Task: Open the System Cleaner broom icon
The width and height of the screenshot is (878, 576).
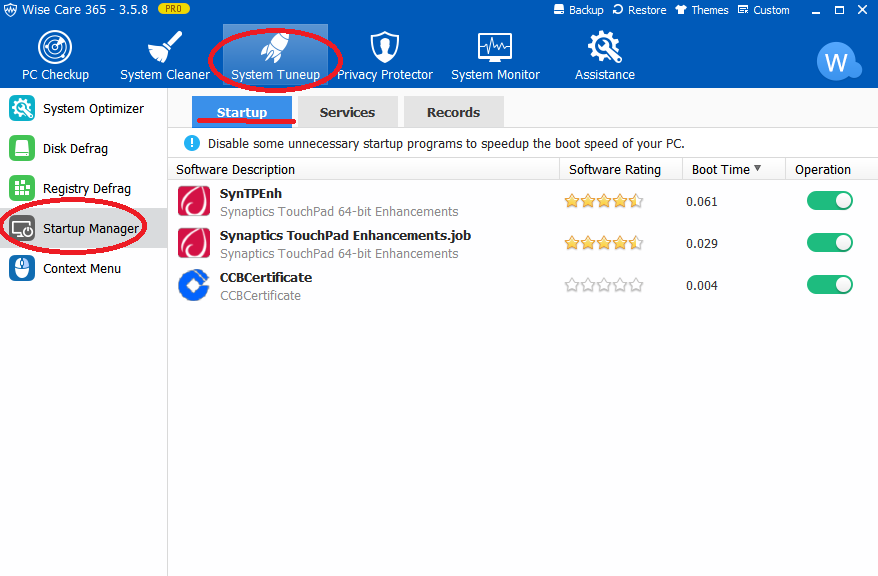Action: (165, 47)
